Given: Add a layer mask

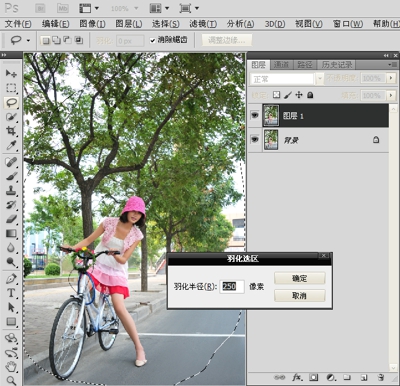Looking at the screenshot, I should pyautogui.click(x=313, y=377).
